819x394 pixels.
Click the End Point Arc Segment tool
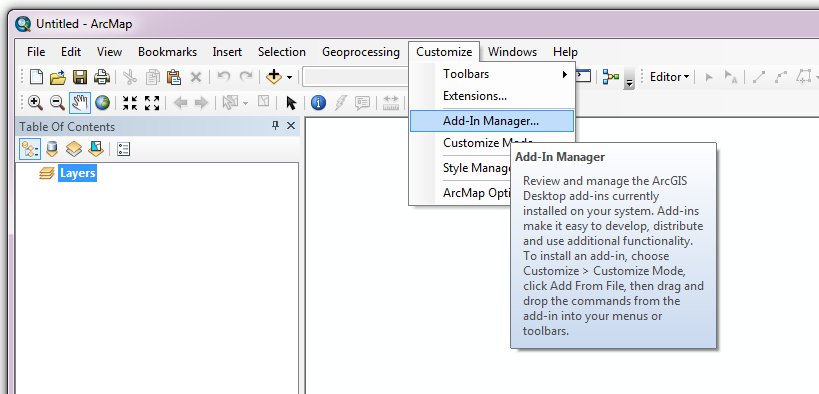pyautogui.click(x=781, y=77)
